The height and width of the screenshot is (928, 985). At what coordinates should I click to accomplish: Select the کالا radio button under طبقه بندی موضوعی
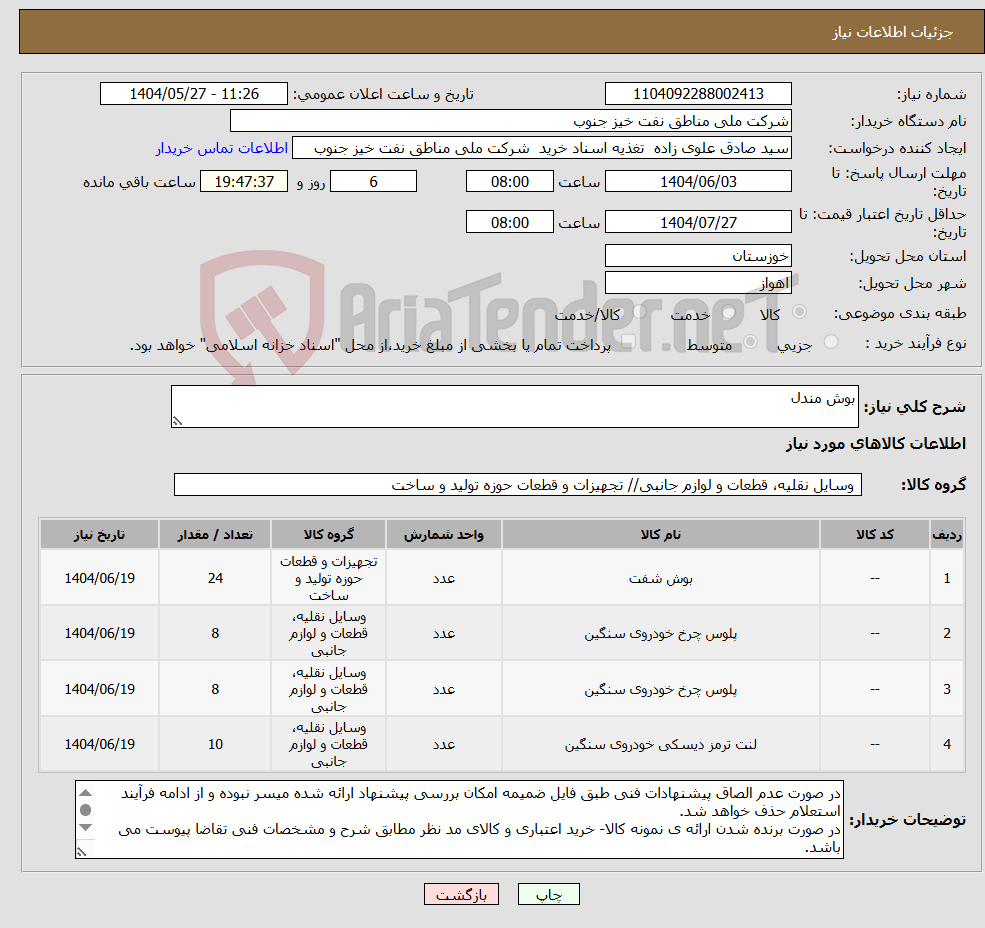(x=798, y=313)
